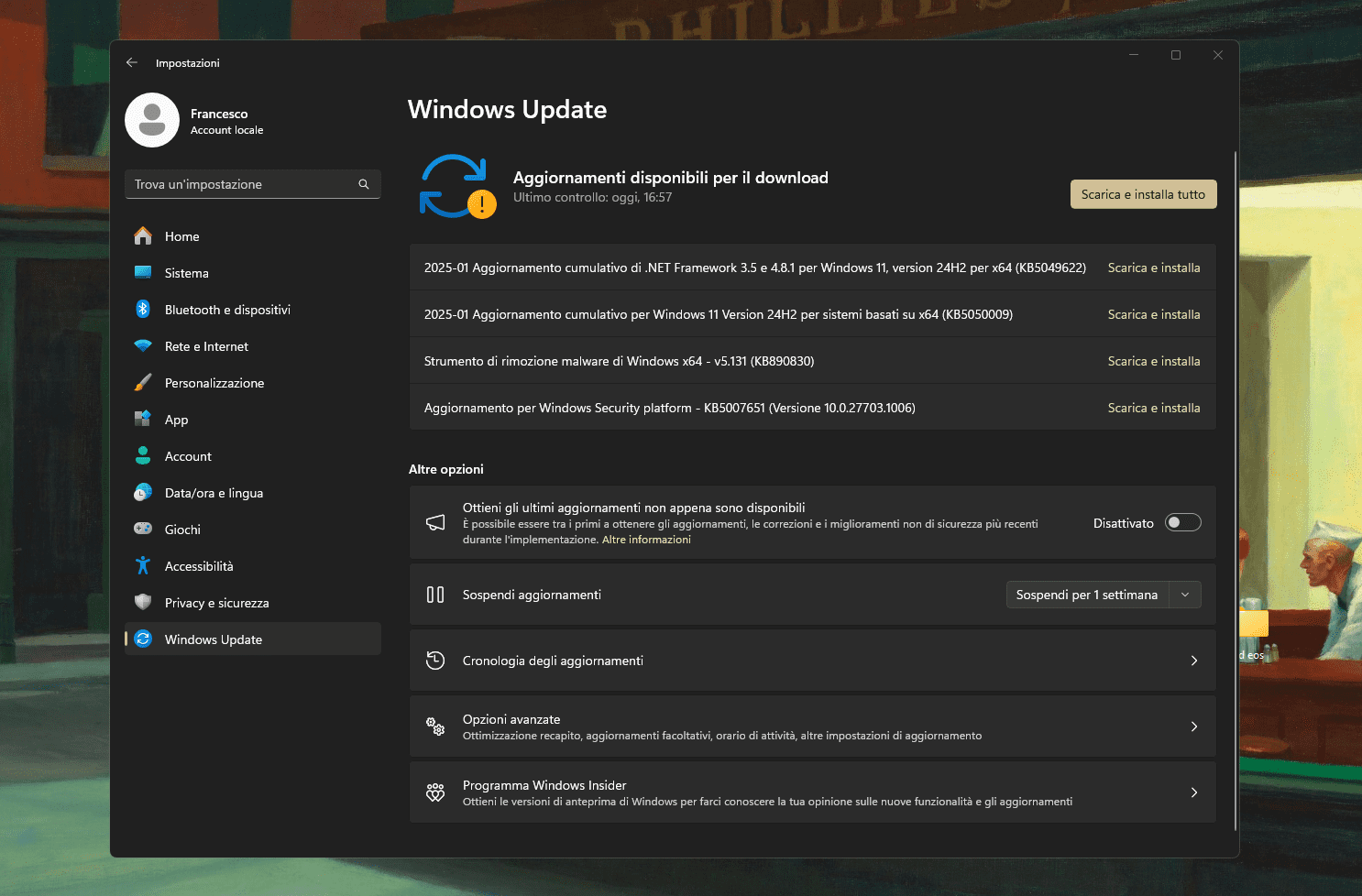
Task: Click the Francesco profile avatar
Action: click(152, 120)
